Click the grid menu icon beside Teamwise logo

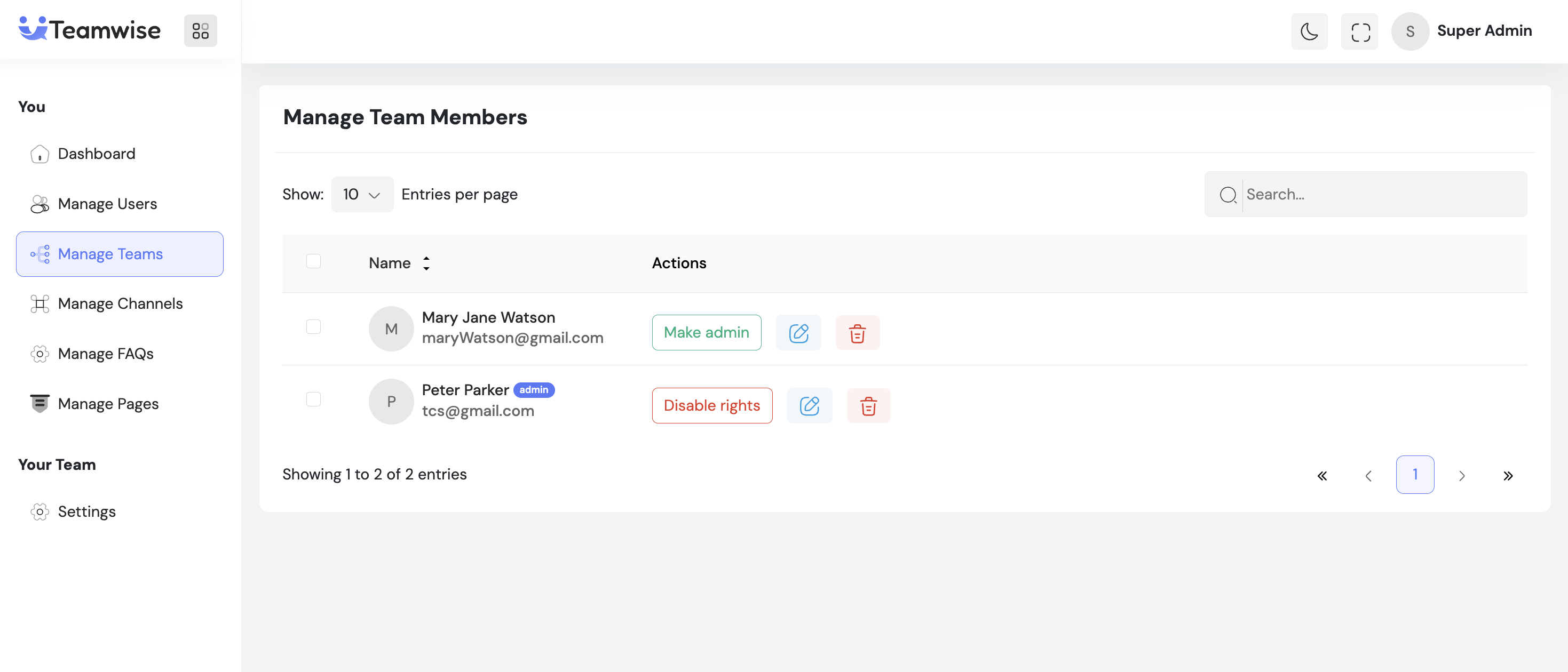click(200, 30)
